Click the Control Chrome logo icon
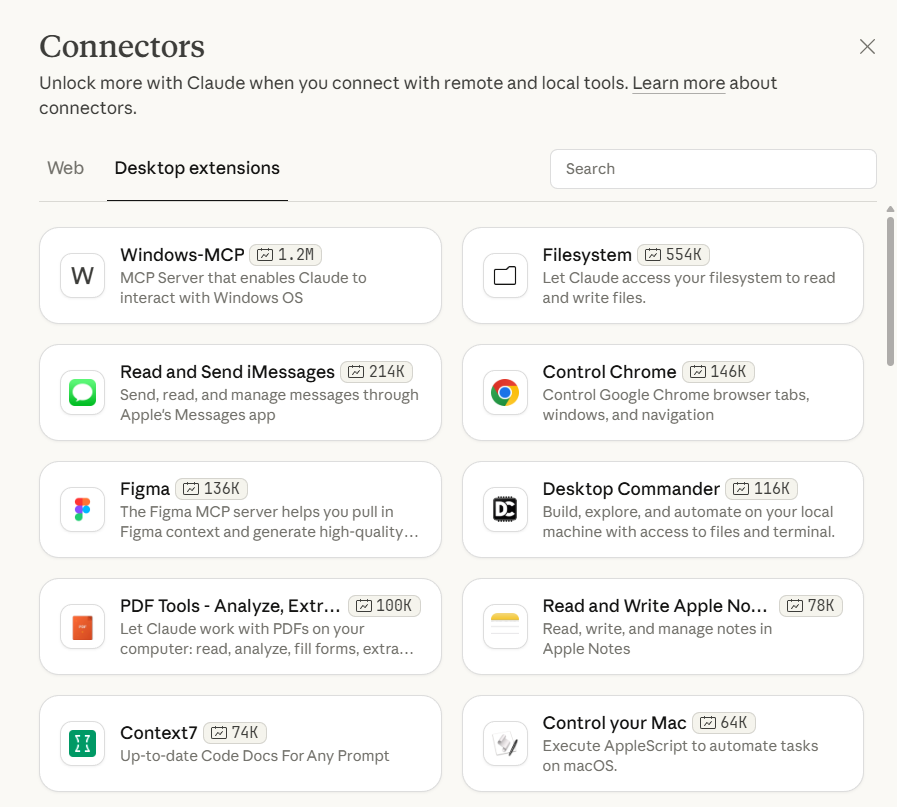Image resolution: width=897 pixels, height=807 pixels. pyautogui.click(x=505, y=393)
